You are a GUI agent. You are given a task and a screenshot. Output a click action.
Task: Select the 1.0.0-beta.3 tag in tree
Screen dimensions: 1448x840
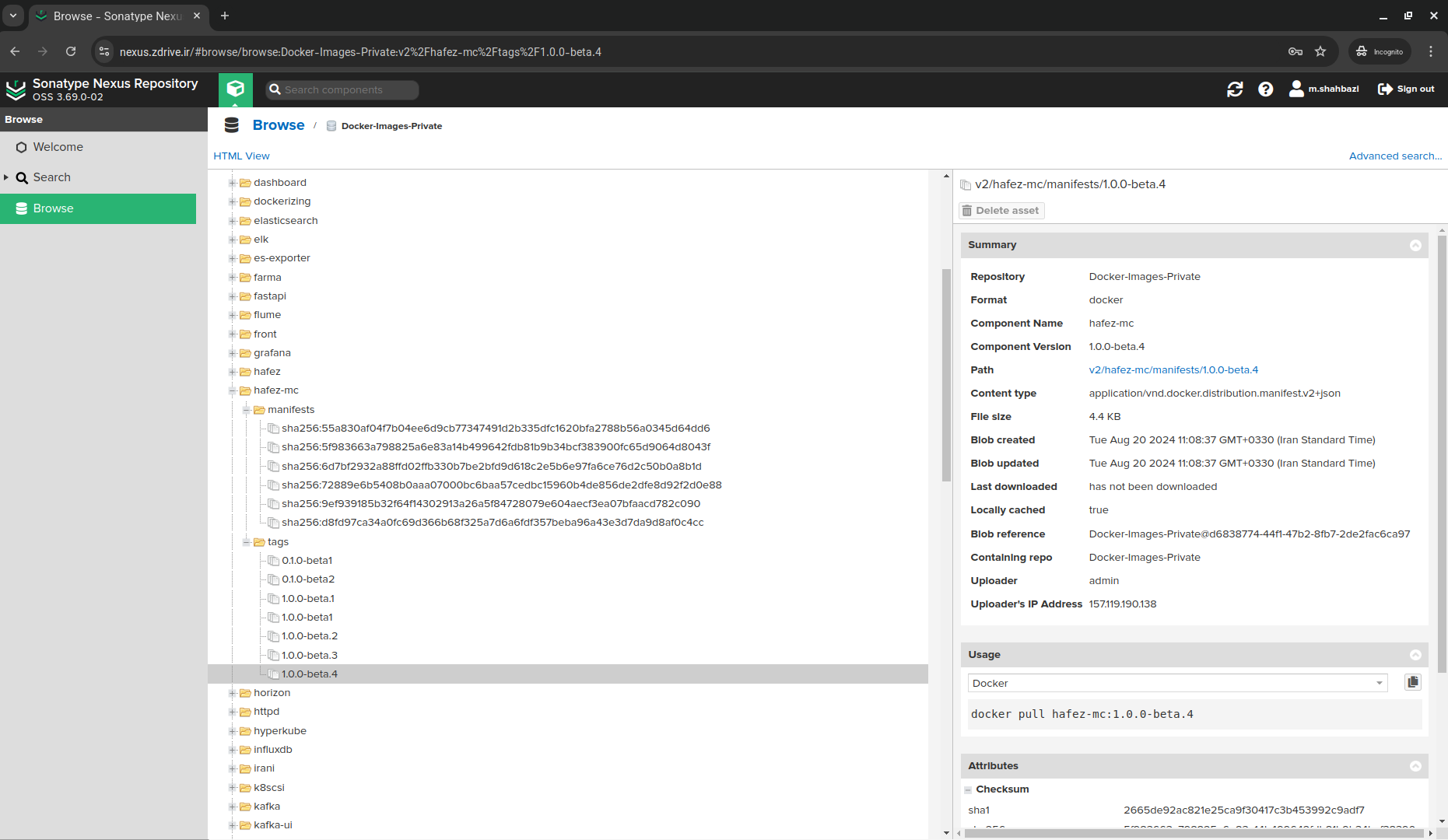[x=309, y=655]
